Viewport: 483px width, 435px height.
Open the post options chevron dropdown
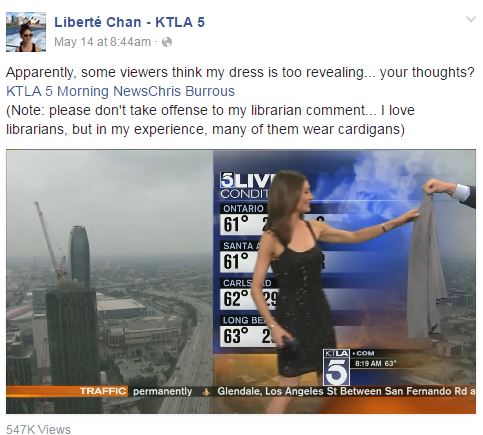coord(470,19)
